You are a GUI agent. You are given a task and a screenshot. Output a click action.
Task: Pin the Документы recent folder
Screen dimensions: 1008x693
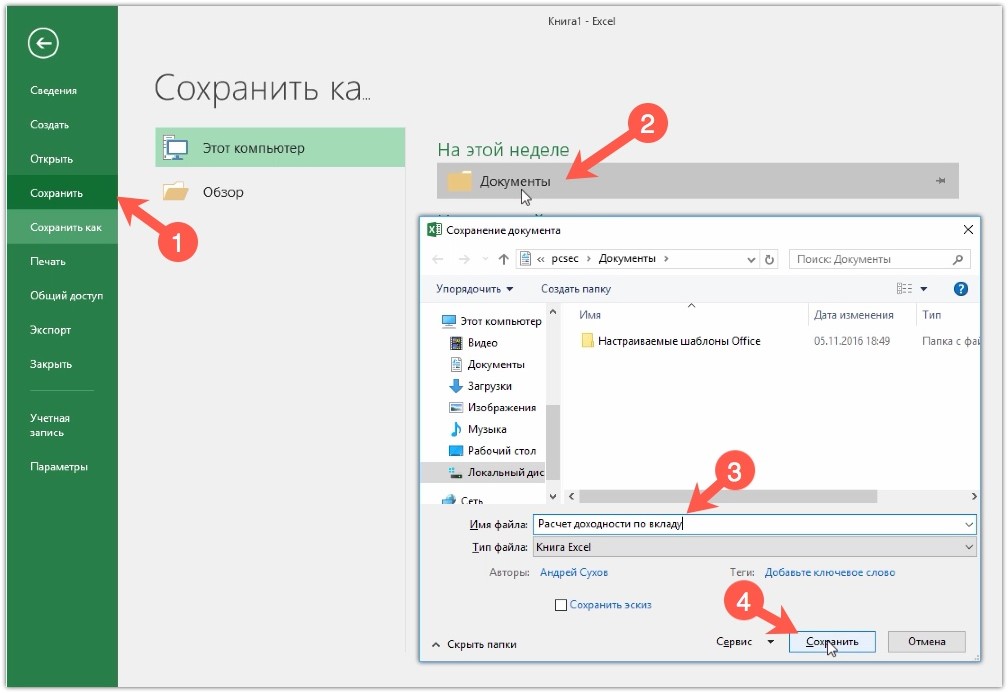point(940,181)
